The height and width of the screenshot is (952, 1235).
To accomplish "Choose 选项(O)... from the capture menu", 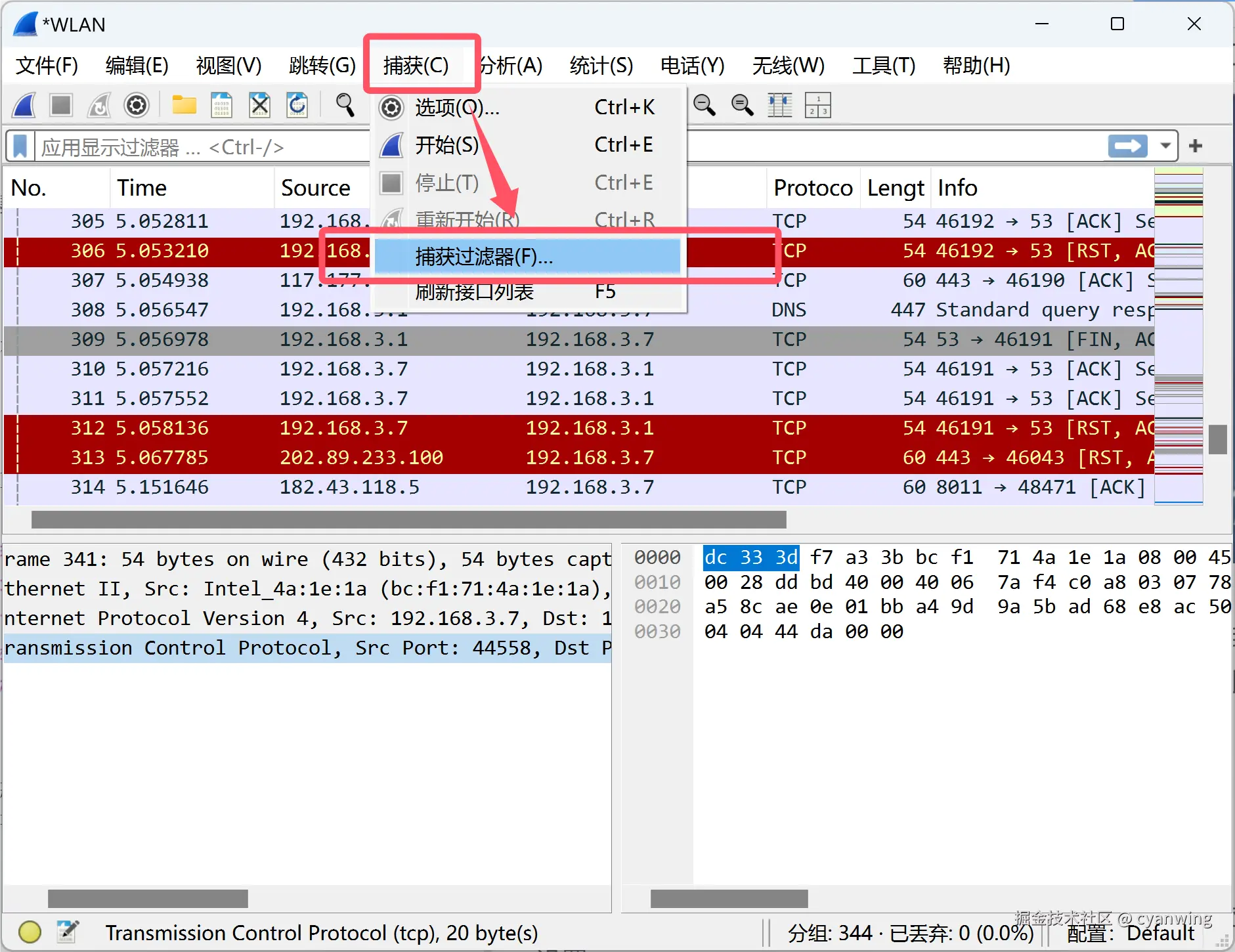I will [529, 108].
